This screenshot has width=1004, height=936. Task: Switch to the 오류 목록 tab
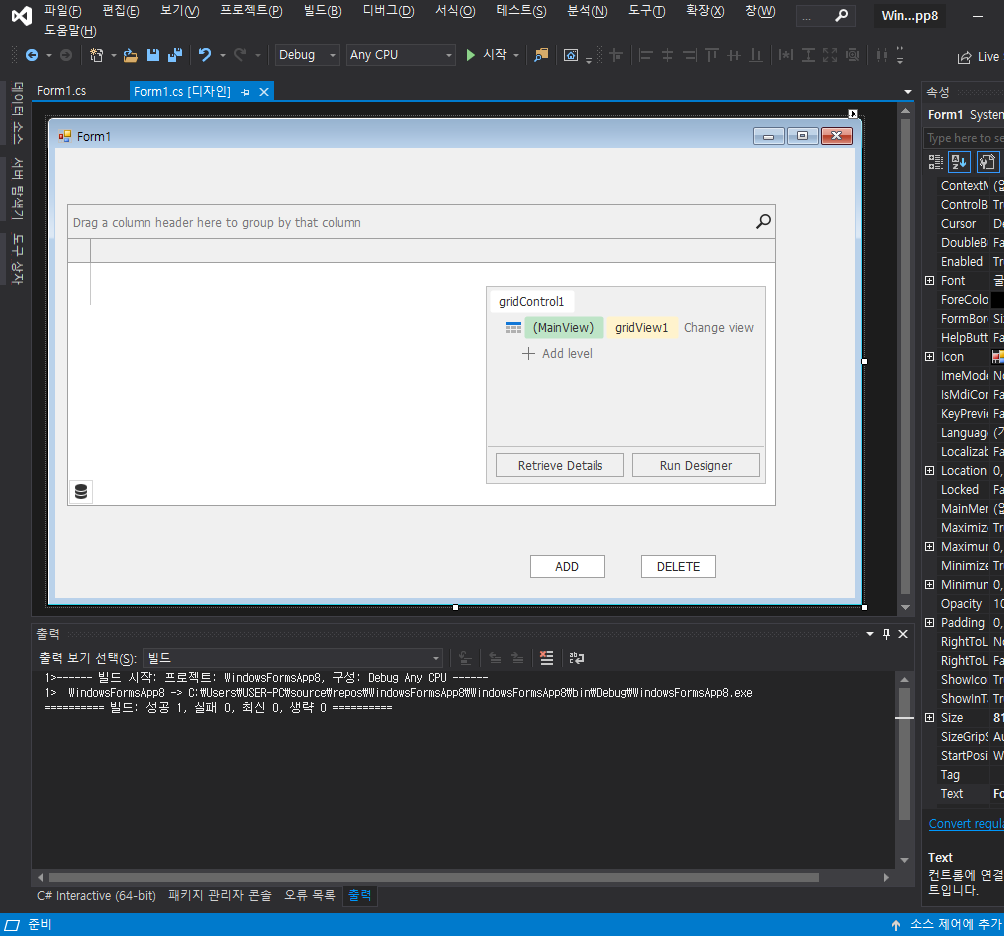point(310,895)
